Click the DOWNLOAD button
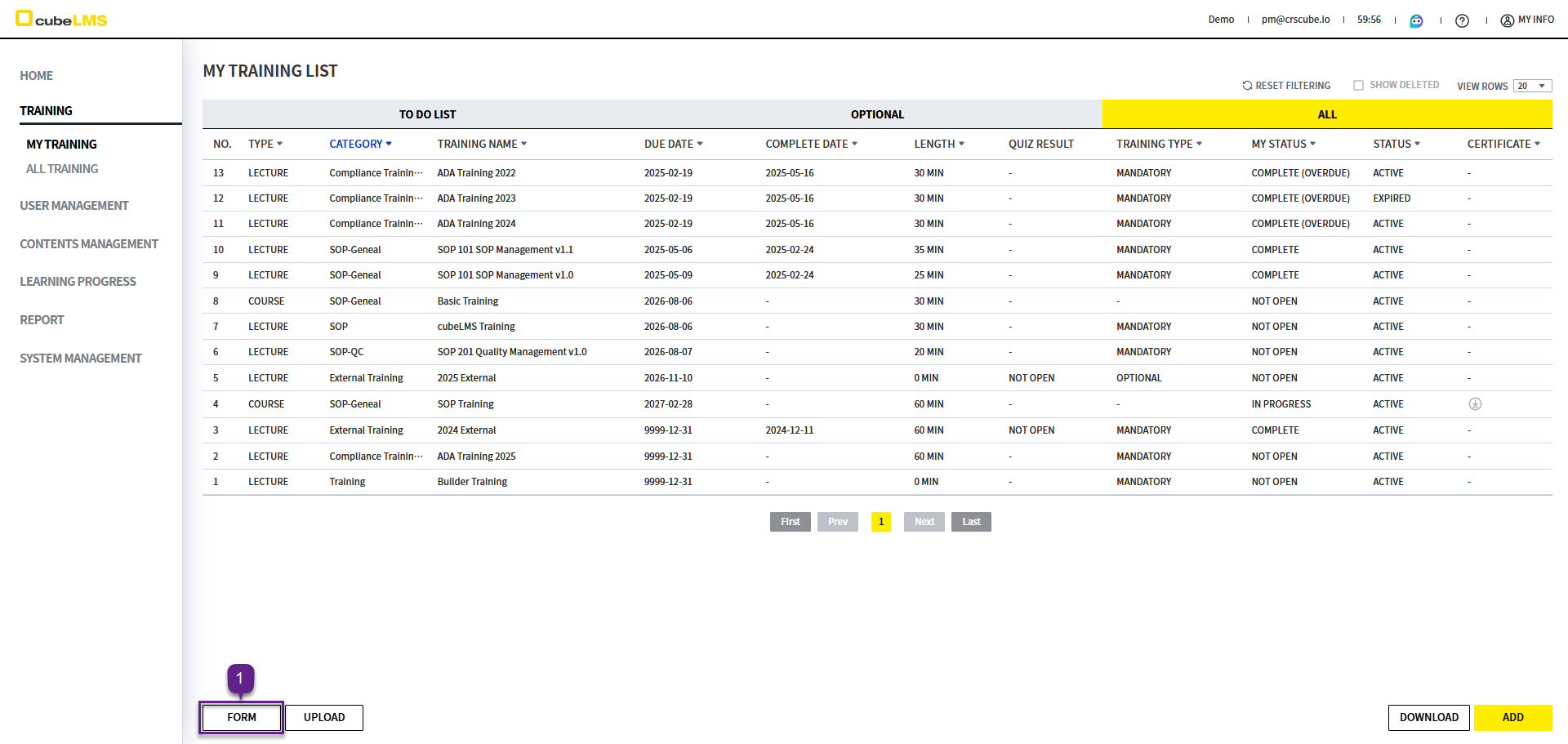1568x744 pixels. (1428, 717)
